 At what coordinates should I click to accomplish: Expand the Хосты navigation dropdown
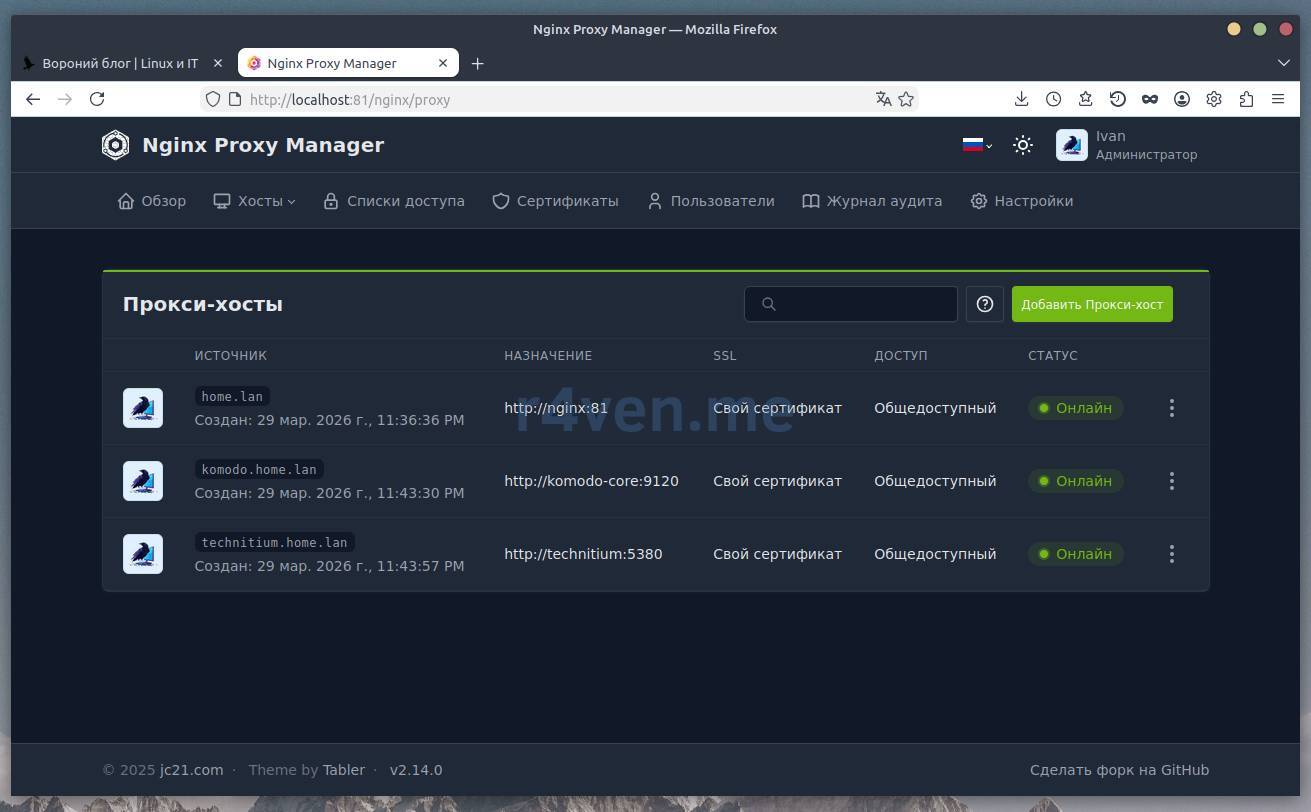(254, 201)
